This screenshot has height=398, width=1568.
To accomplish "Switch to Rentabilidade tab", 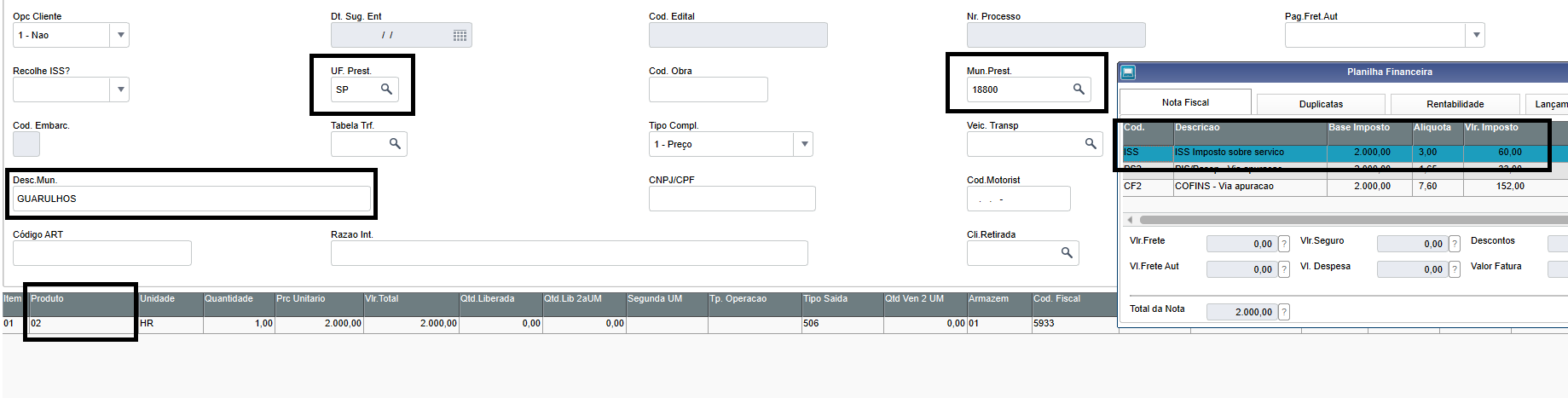I will click(1455, 104).
